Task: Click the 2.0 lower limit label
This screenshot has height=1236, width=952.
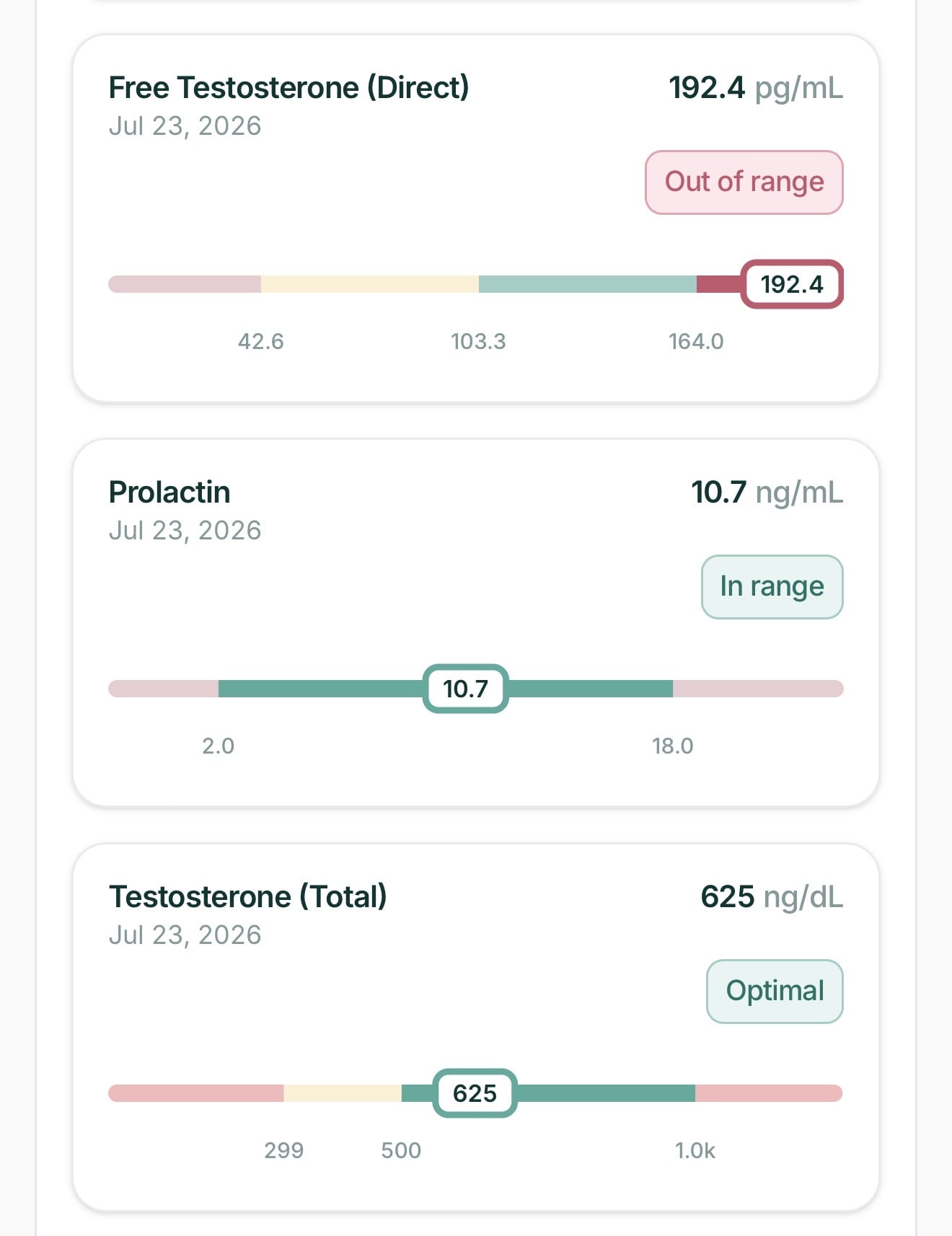Action: (x=218, y=746)
